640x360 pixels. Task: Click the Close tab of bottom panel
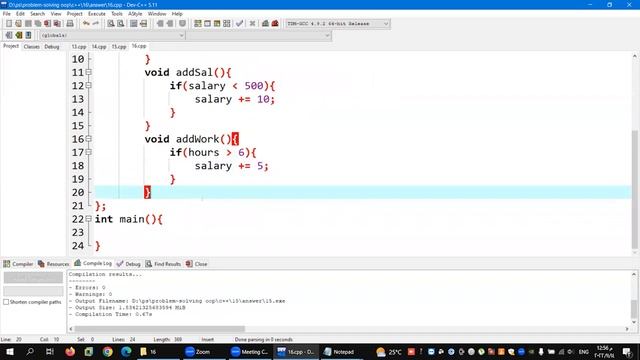[197, 264]
